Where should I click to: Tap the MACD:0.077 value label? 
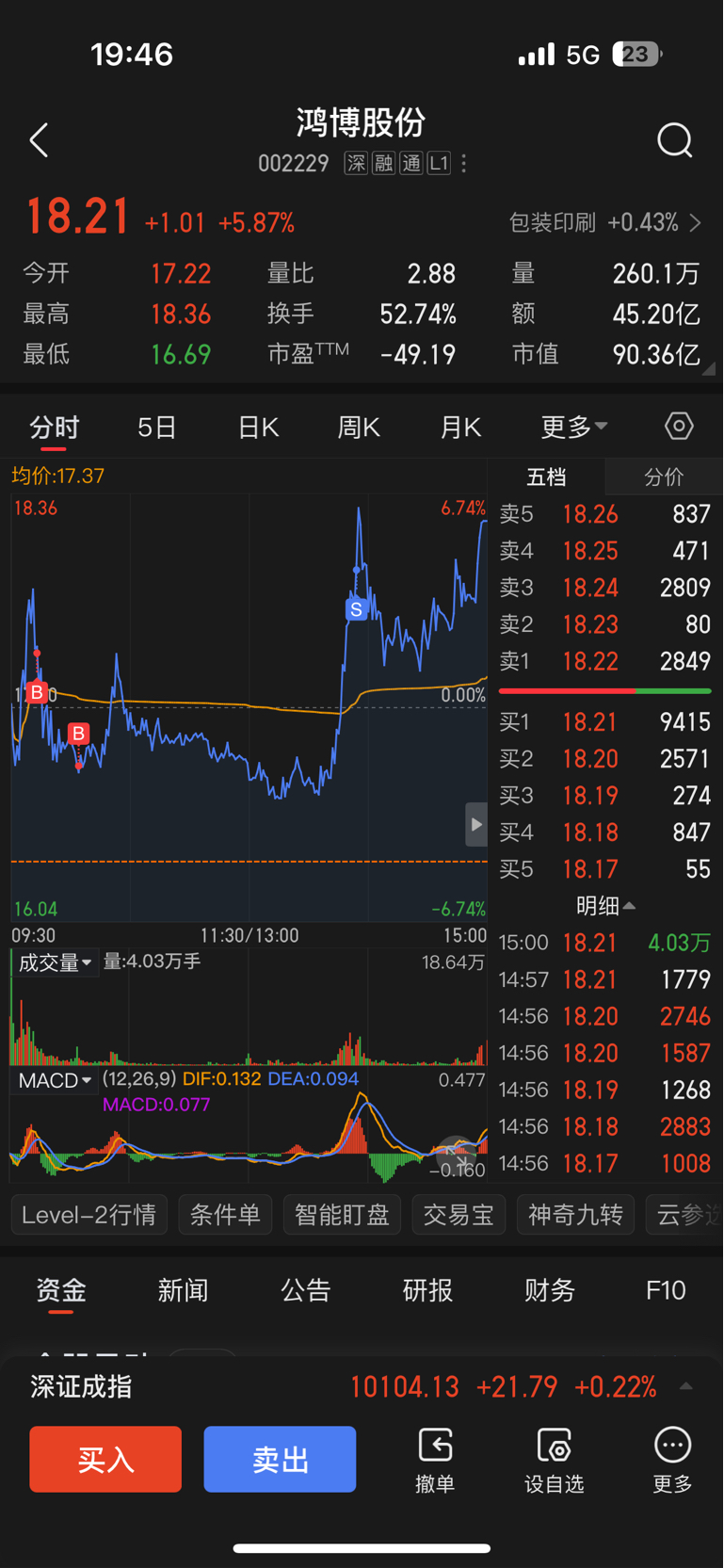156,1105
